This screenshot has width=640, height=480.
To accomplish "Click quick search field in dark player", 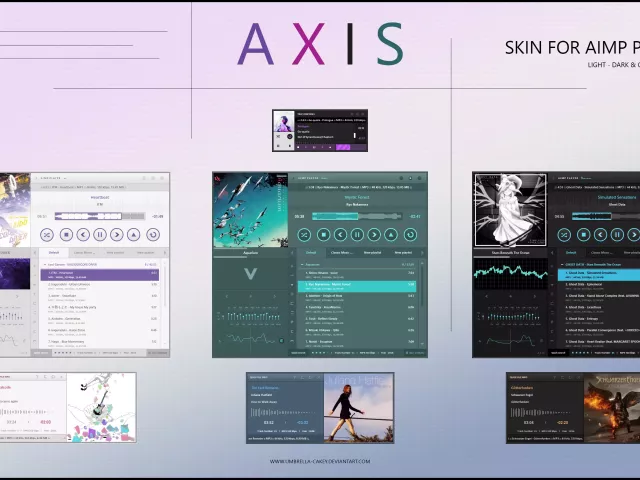I will pos(558,353).
